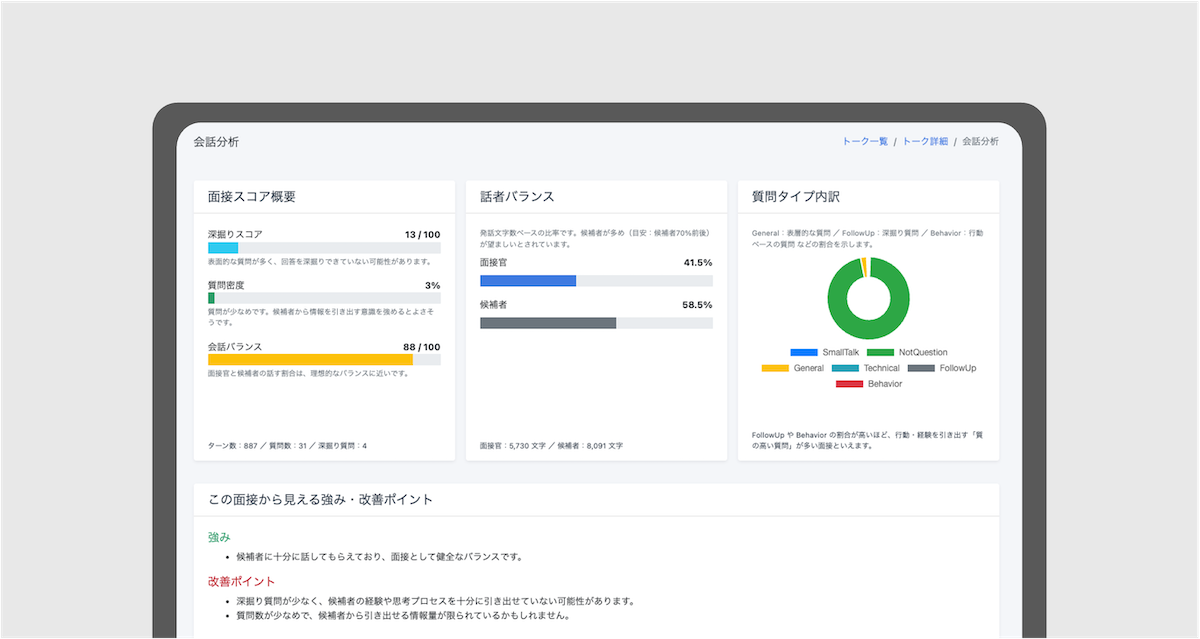1200x639 pixels.
Task: Toggle the Technical legend item
Action: (881, 368)
